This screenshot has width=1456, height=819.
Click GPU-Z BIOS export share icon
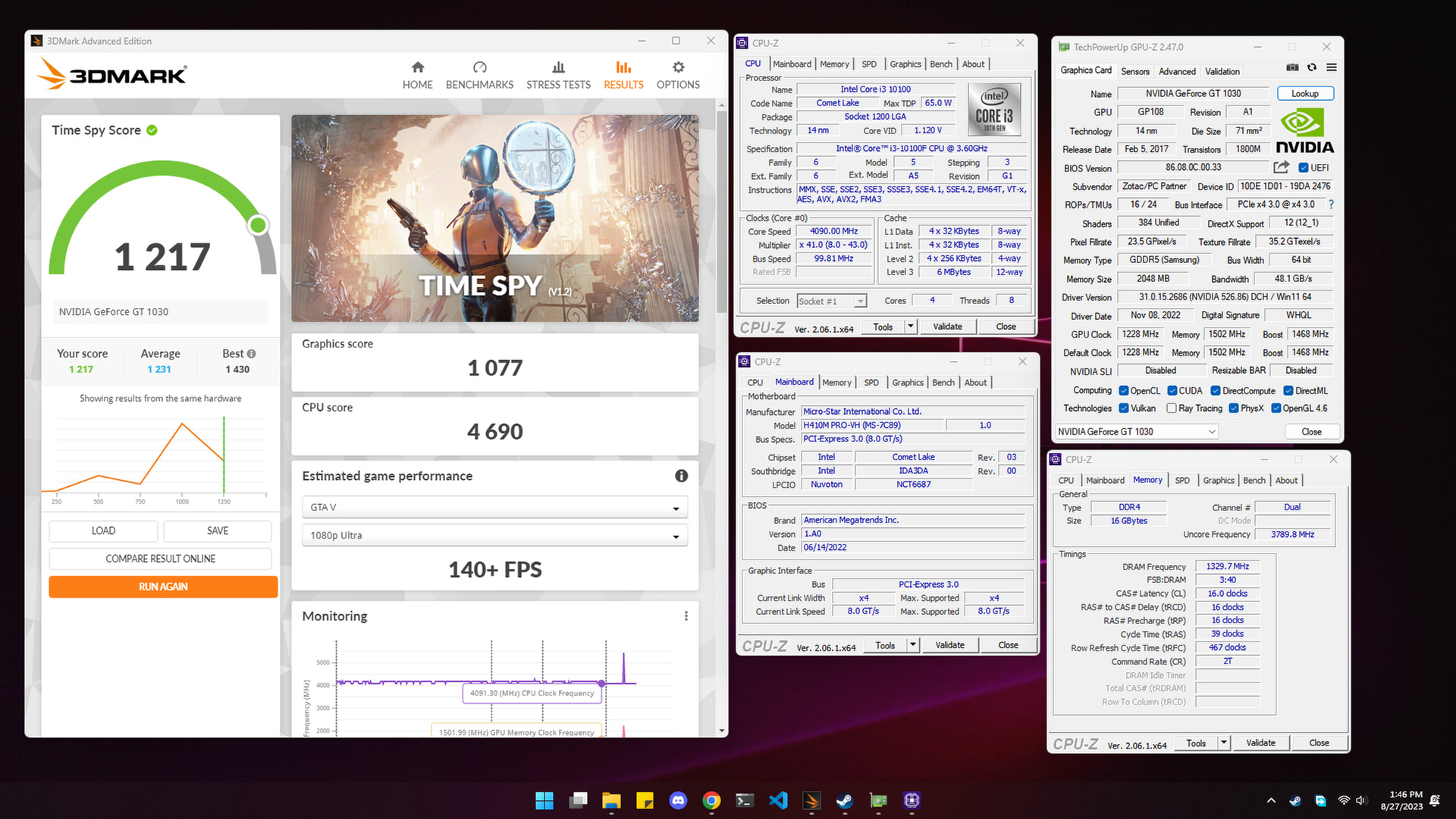pos(1282,167)
